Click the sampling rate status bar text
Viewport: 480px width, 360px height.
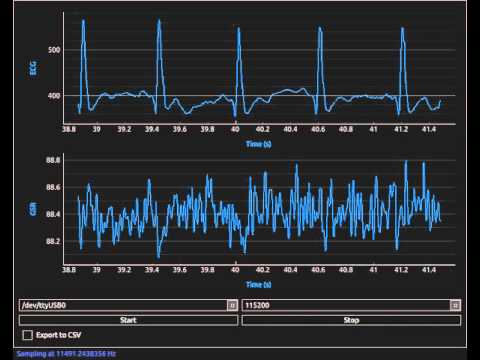(x=66, y=354)
